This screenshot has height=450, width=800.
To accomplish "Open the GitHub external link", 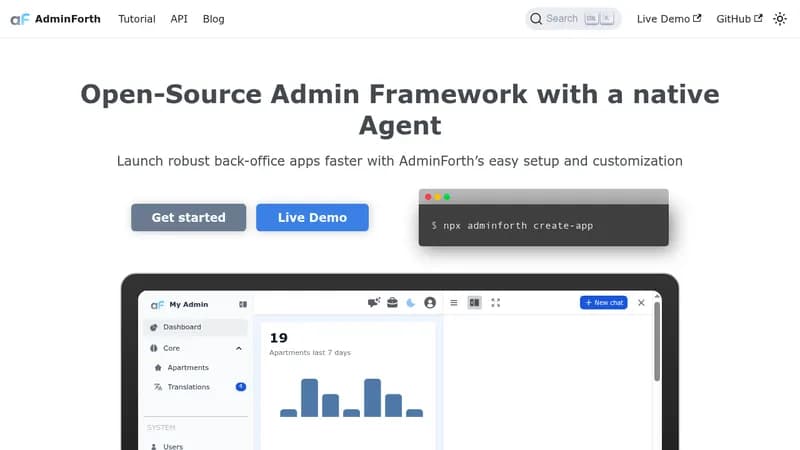I will tap(739, 19).
